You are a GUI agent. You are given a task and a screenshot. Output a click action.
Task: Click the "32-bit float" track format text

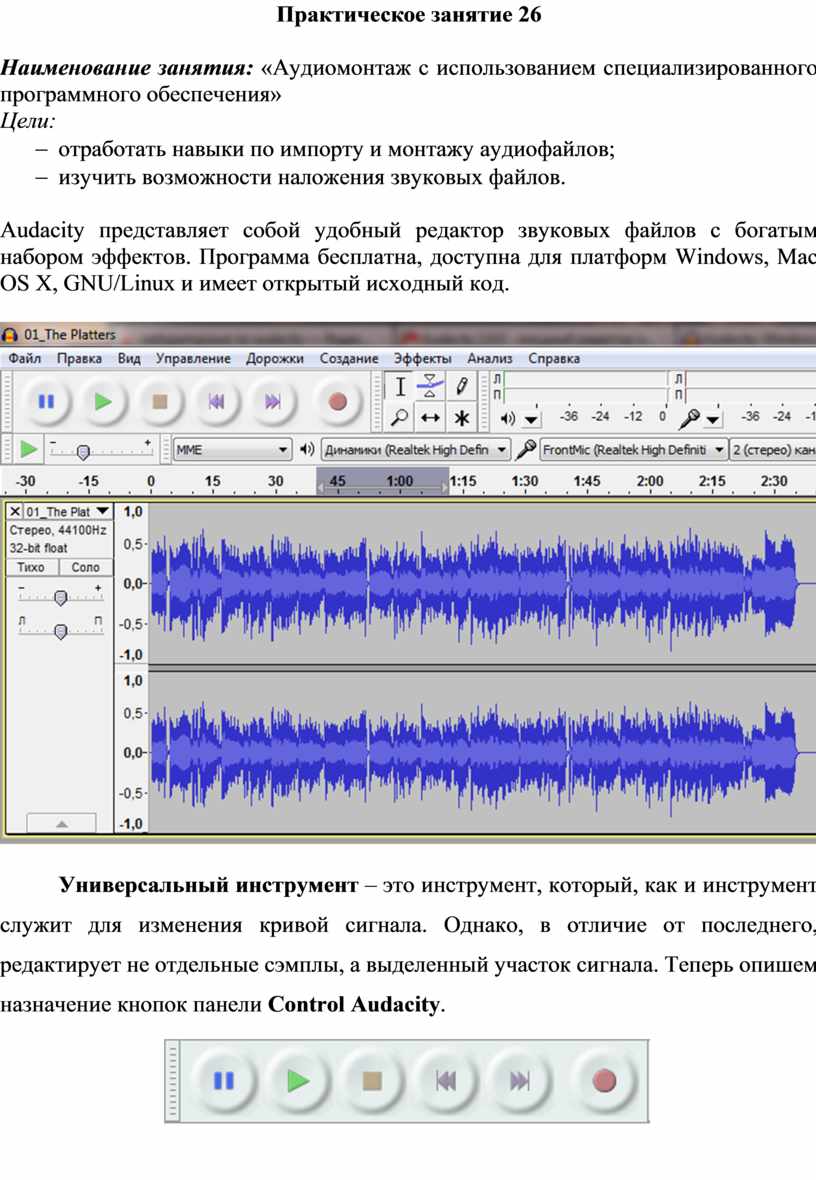(38, 549)
